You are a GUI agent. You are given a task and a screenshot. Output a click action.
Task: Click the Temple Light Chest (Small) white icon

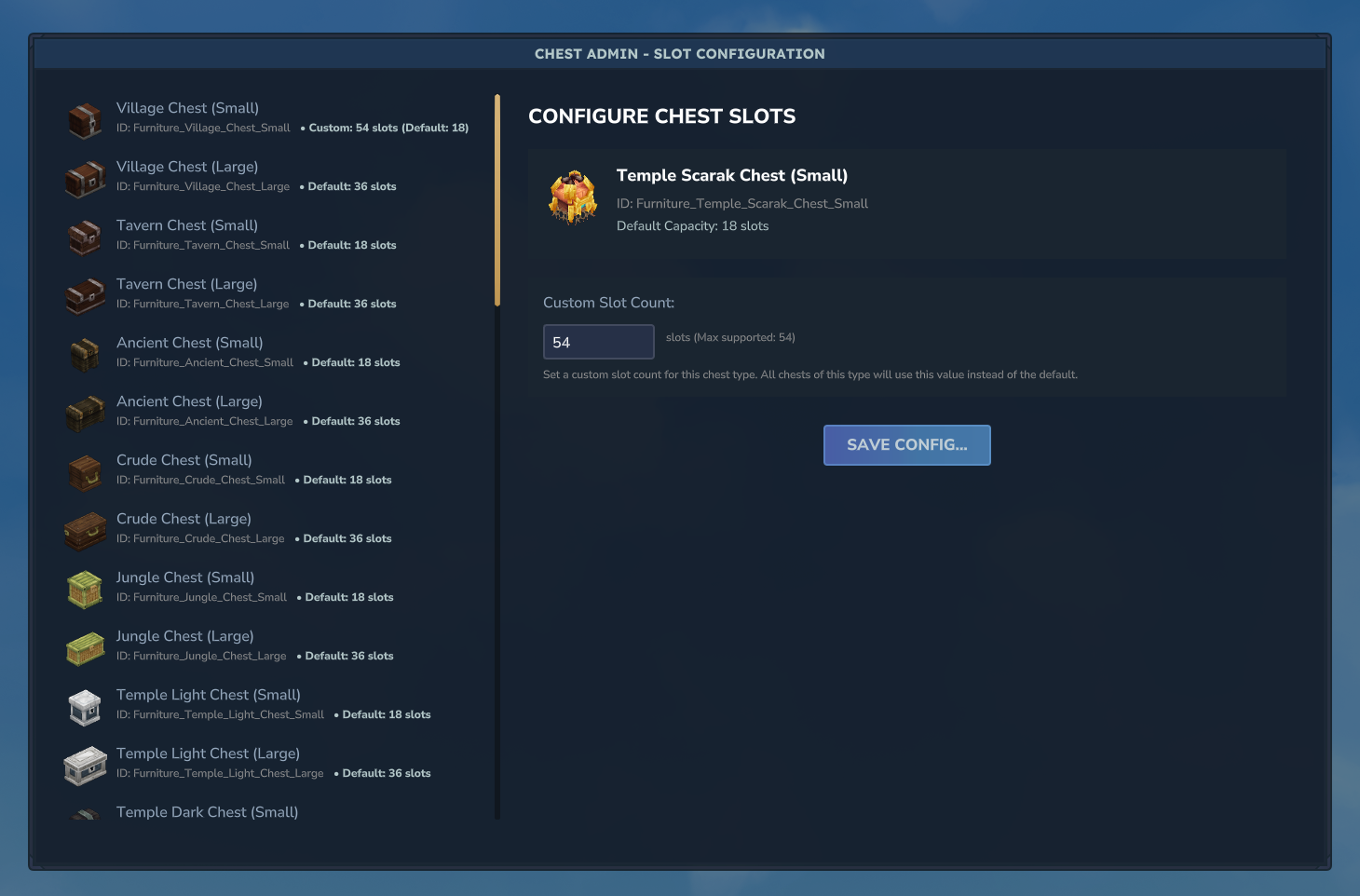coord(85,706)
